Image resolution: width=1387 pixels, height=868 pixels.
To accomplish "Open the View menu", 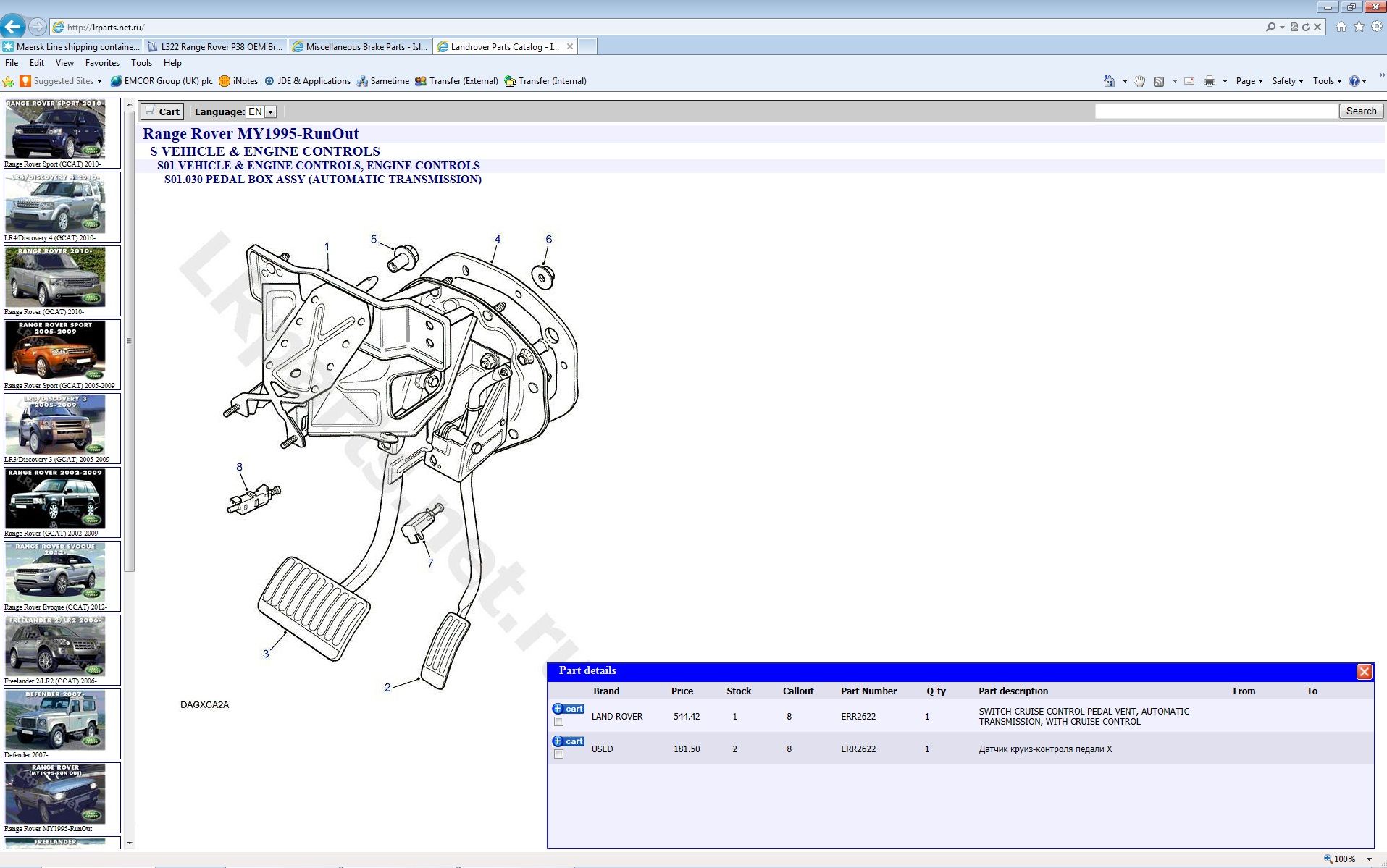I will click(x=64, y=63).
